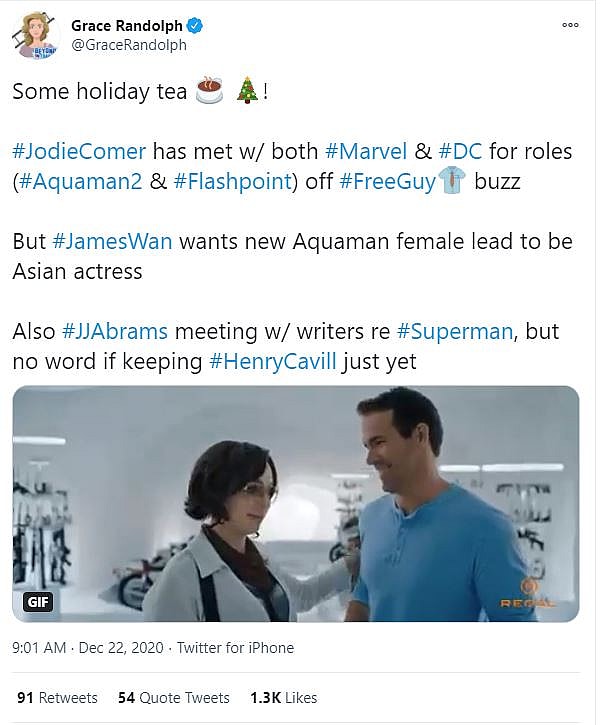
Task: Open the #Marvel hashtag link
Action: pos(366,152)
